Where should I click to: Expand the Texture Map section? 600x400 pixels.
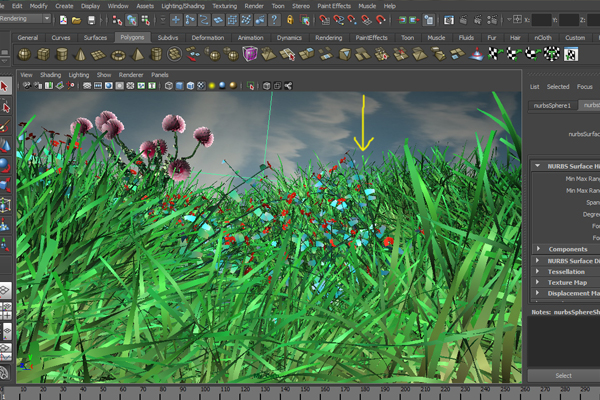(x=538, y=282)
